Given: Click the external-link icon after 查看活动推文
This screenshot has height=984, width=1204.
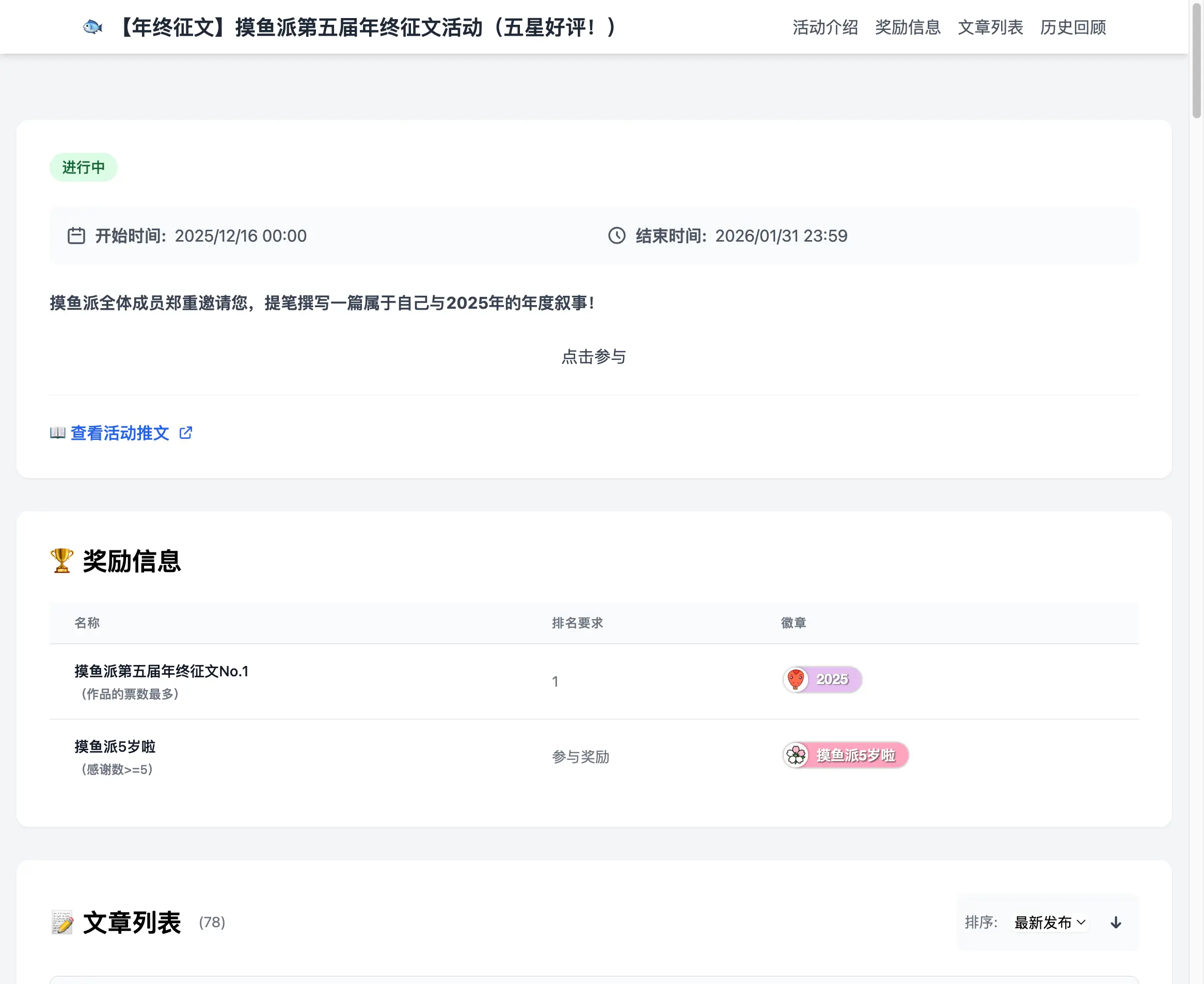Looking at the screenshot, I should [x=186, y=433].
